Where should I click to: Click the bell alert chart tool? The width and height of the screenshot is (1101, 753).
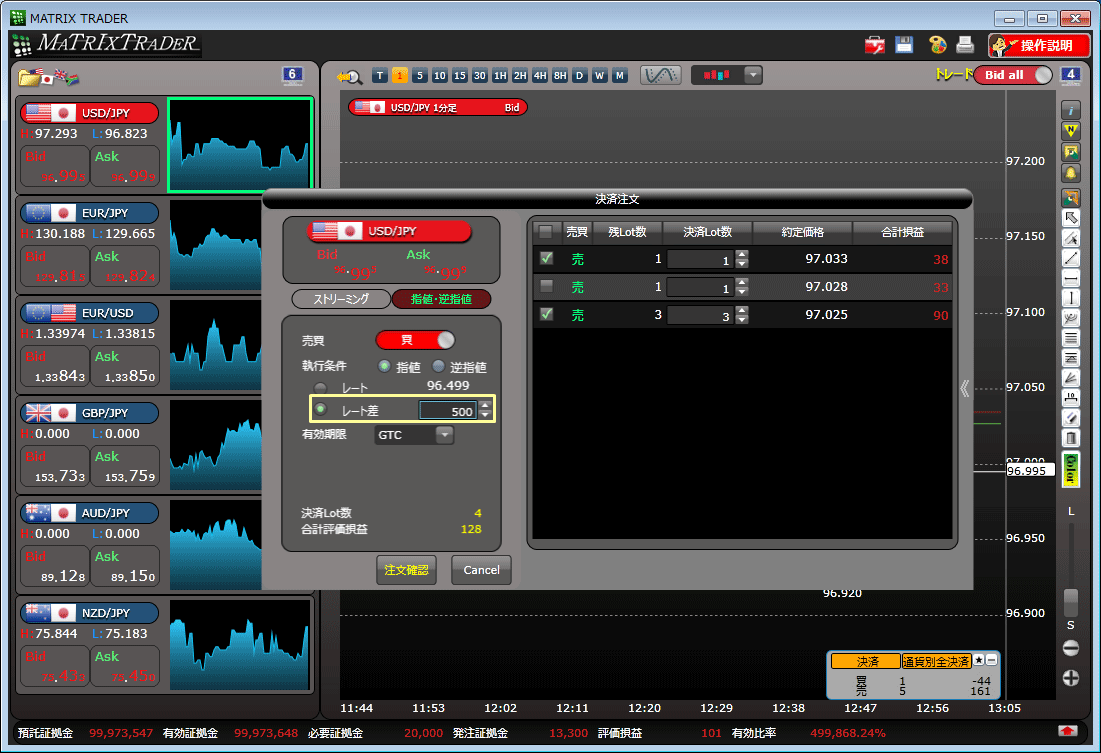pyautogui.click(x=1071, y=173)
